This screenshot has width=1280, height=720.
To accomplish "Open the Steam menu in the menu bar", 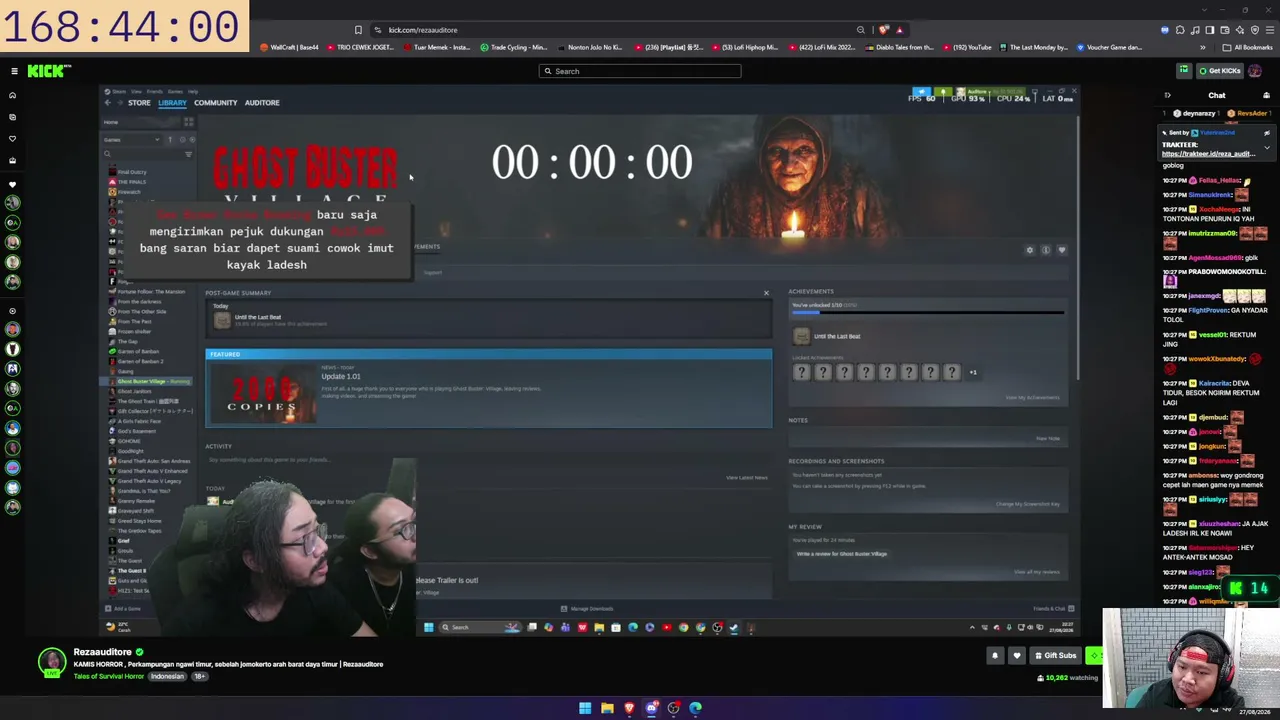I will [x=119, y=91].
